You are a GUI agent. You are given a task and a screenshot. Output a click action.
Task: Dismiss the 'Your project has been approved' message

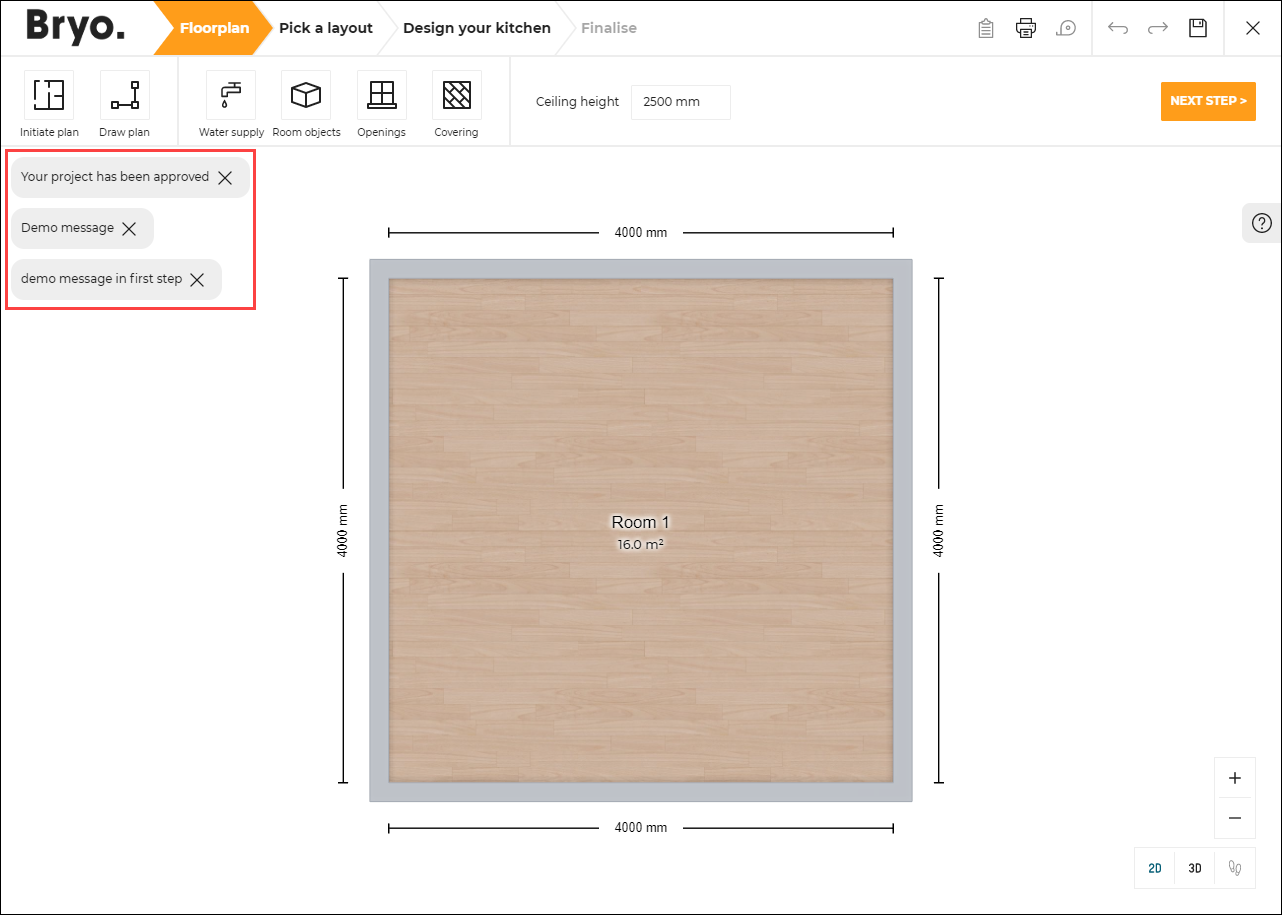225,178
